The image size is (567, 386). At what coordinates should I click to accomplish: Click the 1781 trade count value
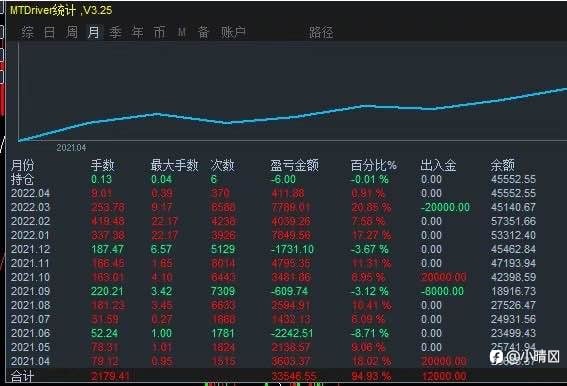point(223,333)
